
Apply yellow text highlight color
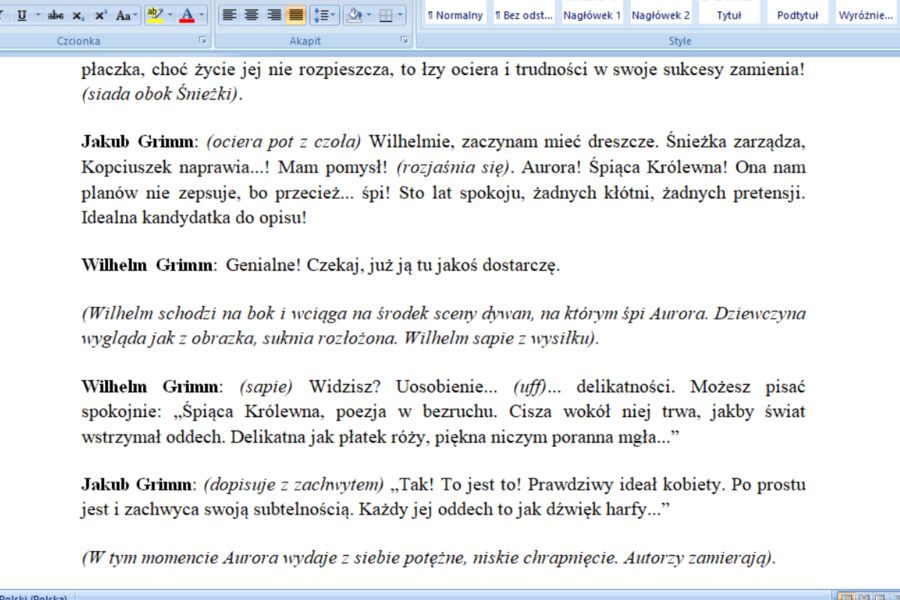[154, 15]
